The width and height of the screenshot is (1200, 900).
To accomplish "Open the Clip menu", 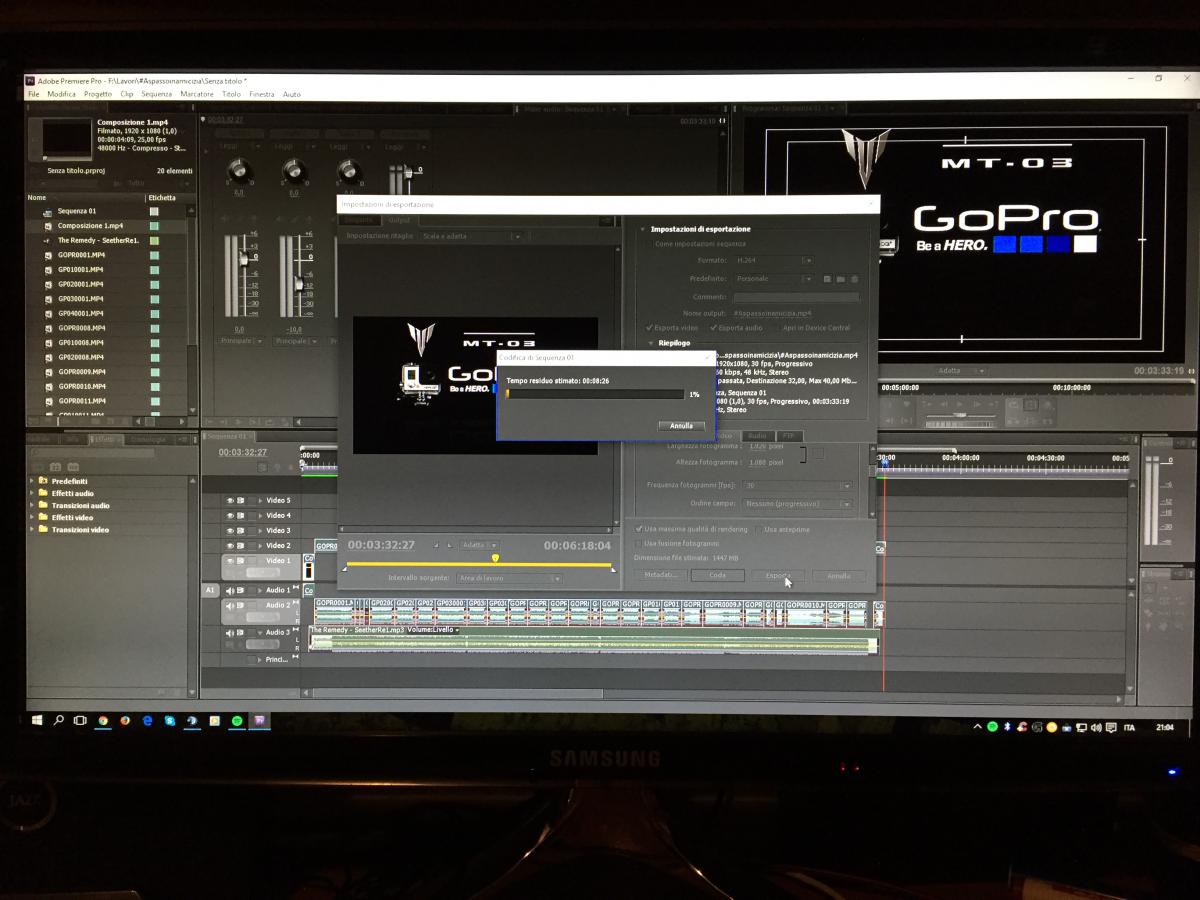I will click(127, 94).
